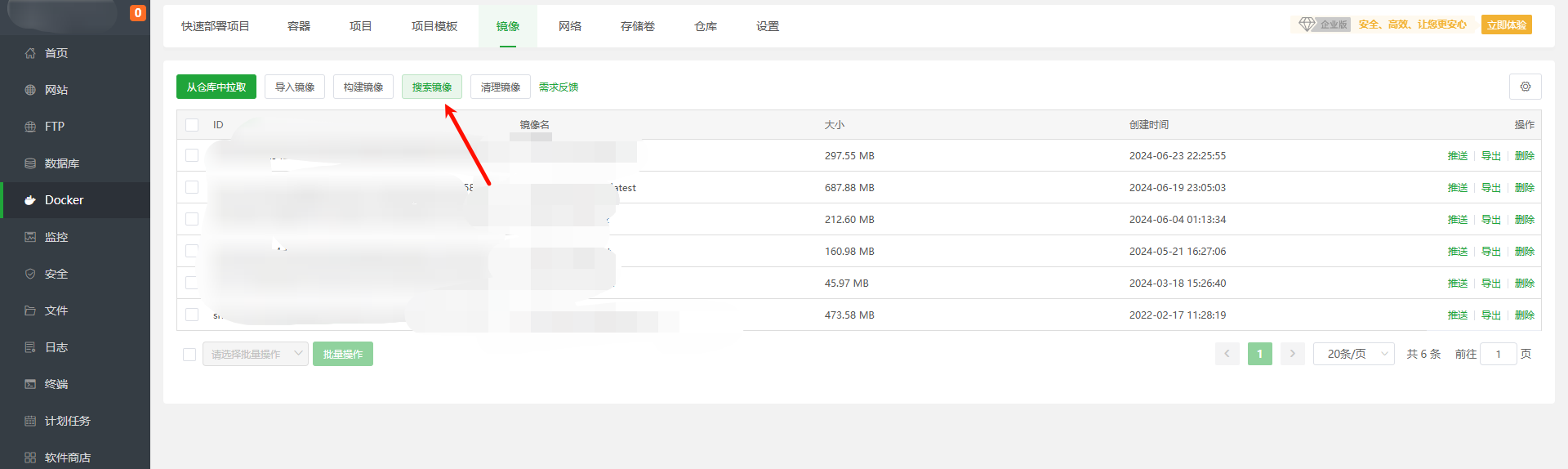Click the 从仓库中拉取 button

tap(216, 87)
